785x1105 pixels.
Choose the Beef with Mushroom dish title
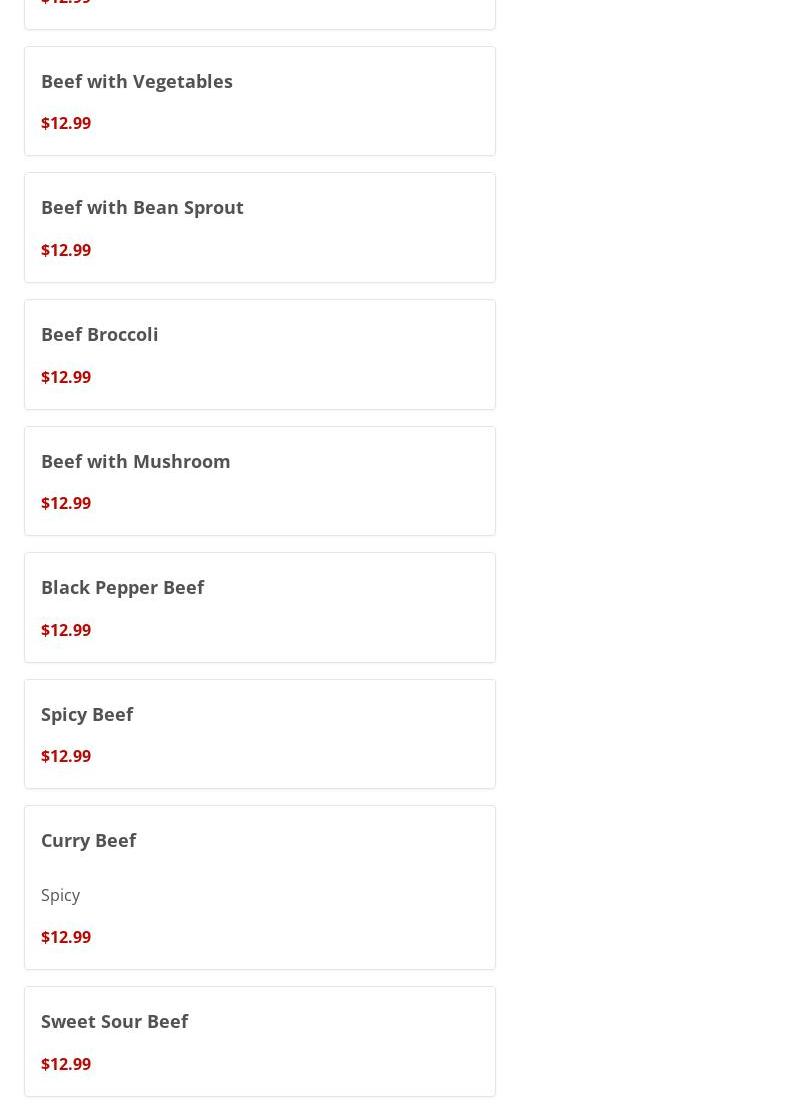(x=136, y=461)
